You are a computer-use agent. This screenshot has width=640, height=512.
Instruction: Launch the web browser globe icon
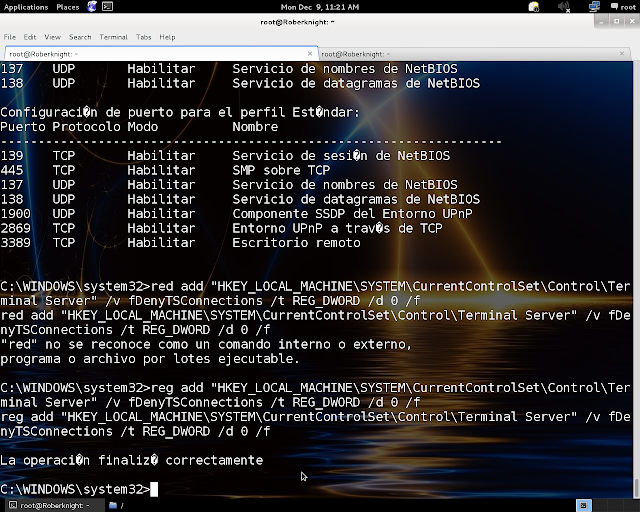pyautogui.click(x=92, y=7)
